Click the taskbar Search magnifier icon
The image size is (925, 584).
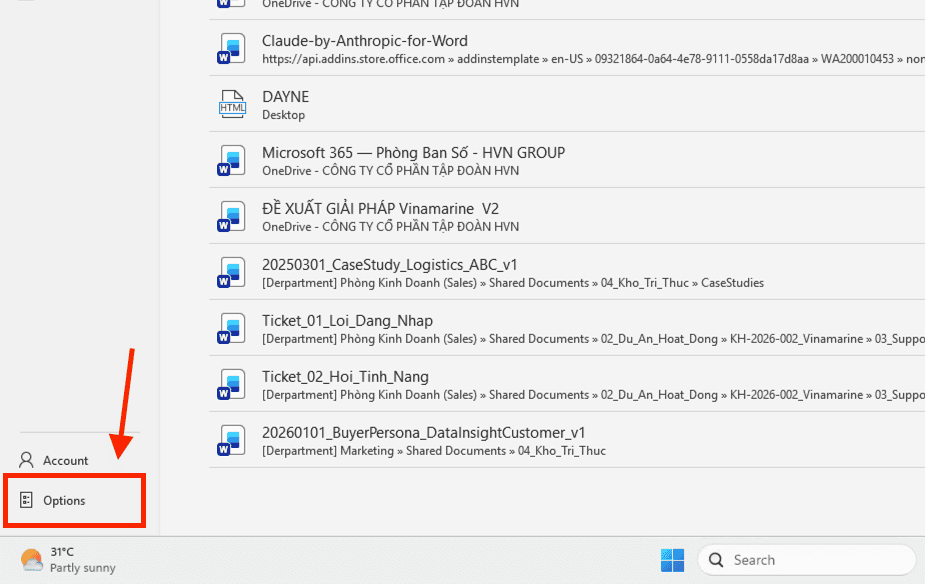click(716, 560)
